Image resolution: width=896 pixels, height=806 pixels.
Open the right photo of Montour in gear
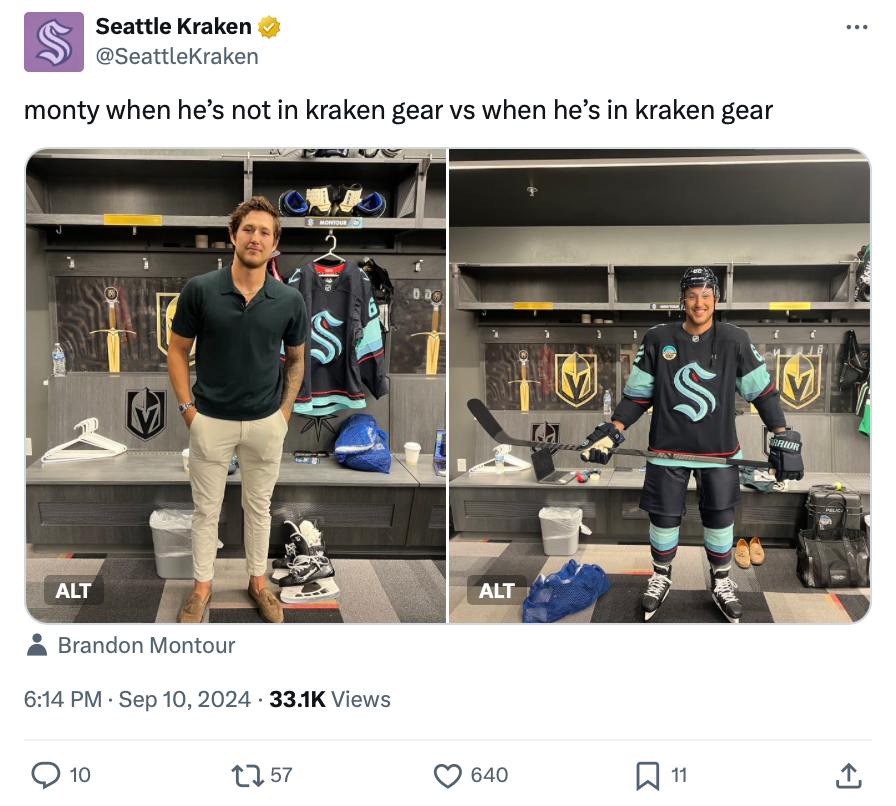[x=659, y=386]
